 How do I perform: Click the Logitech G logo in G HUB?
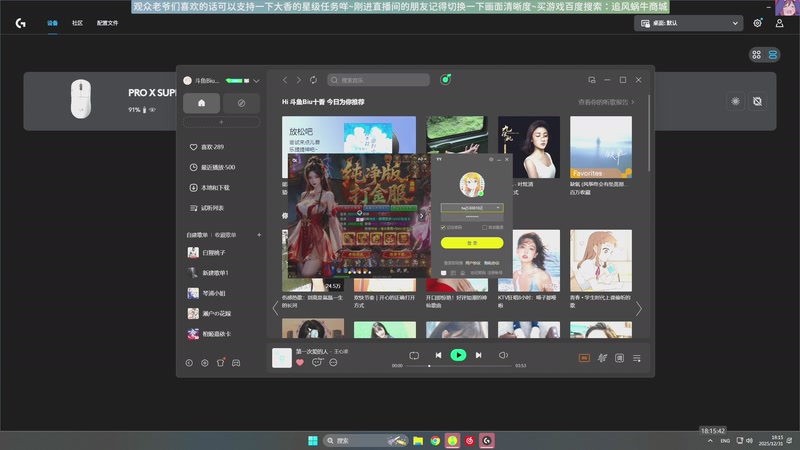point(20,23)
